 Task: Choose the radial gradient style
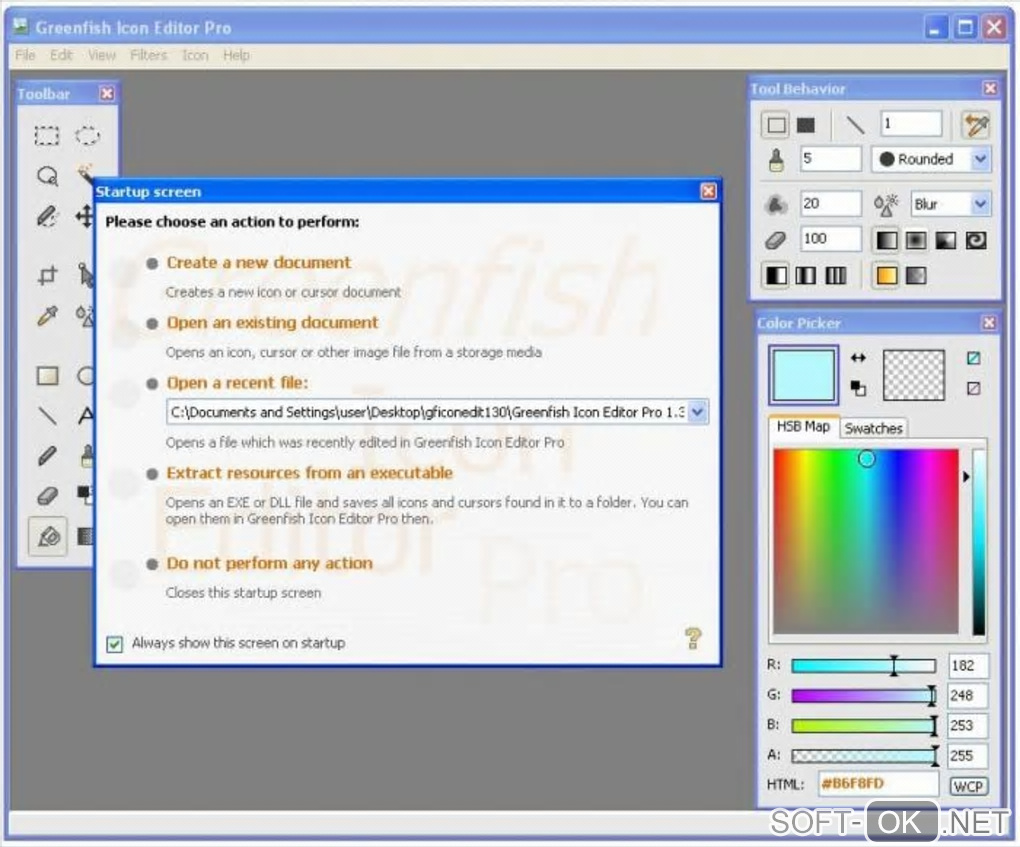(x=915, y=241)
